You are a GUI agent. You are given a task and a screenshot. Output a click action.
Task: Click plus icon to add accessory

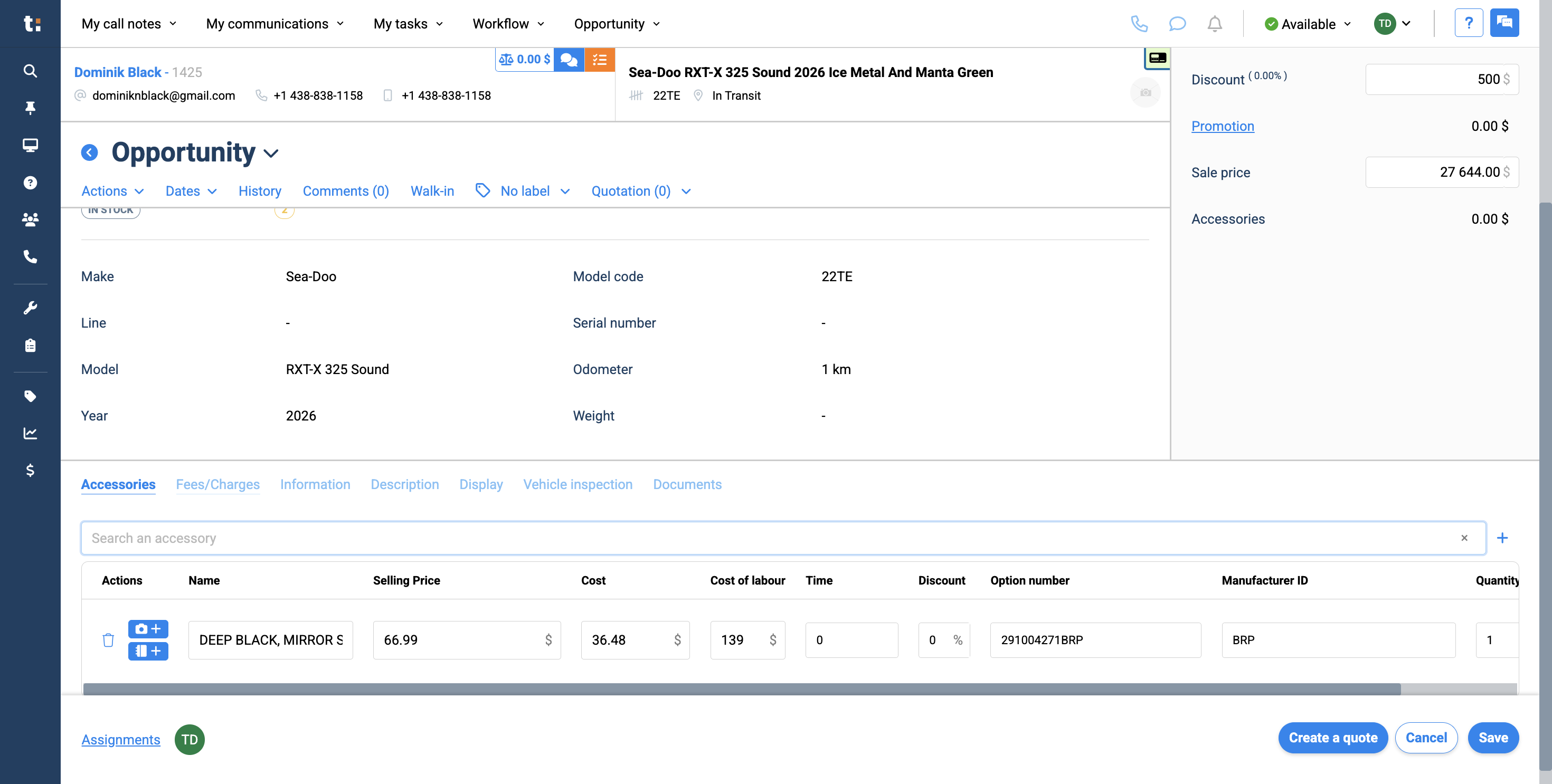click(1502, 538)
